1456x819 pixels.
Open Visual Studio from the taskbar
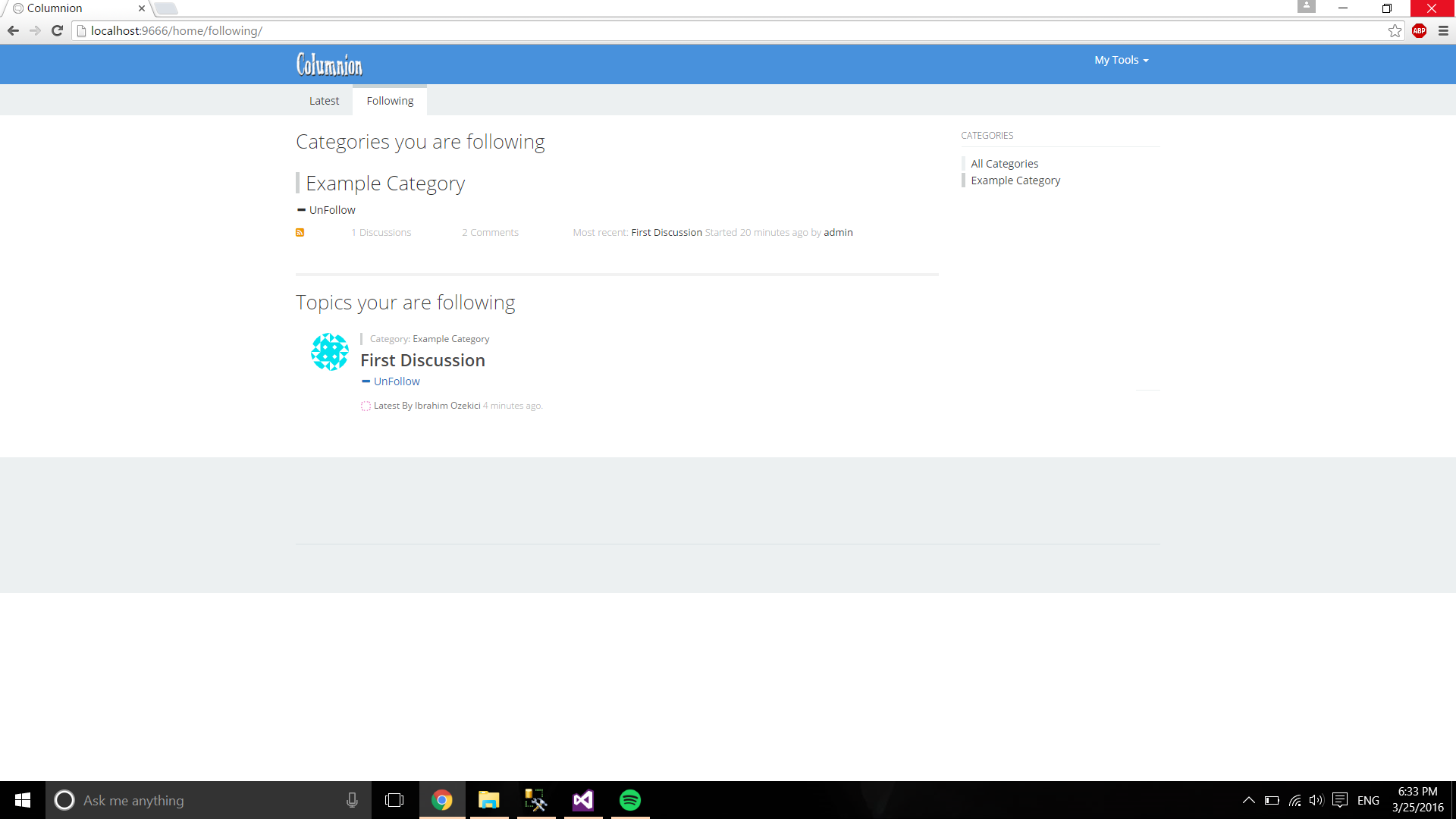[x=582, y=800]
